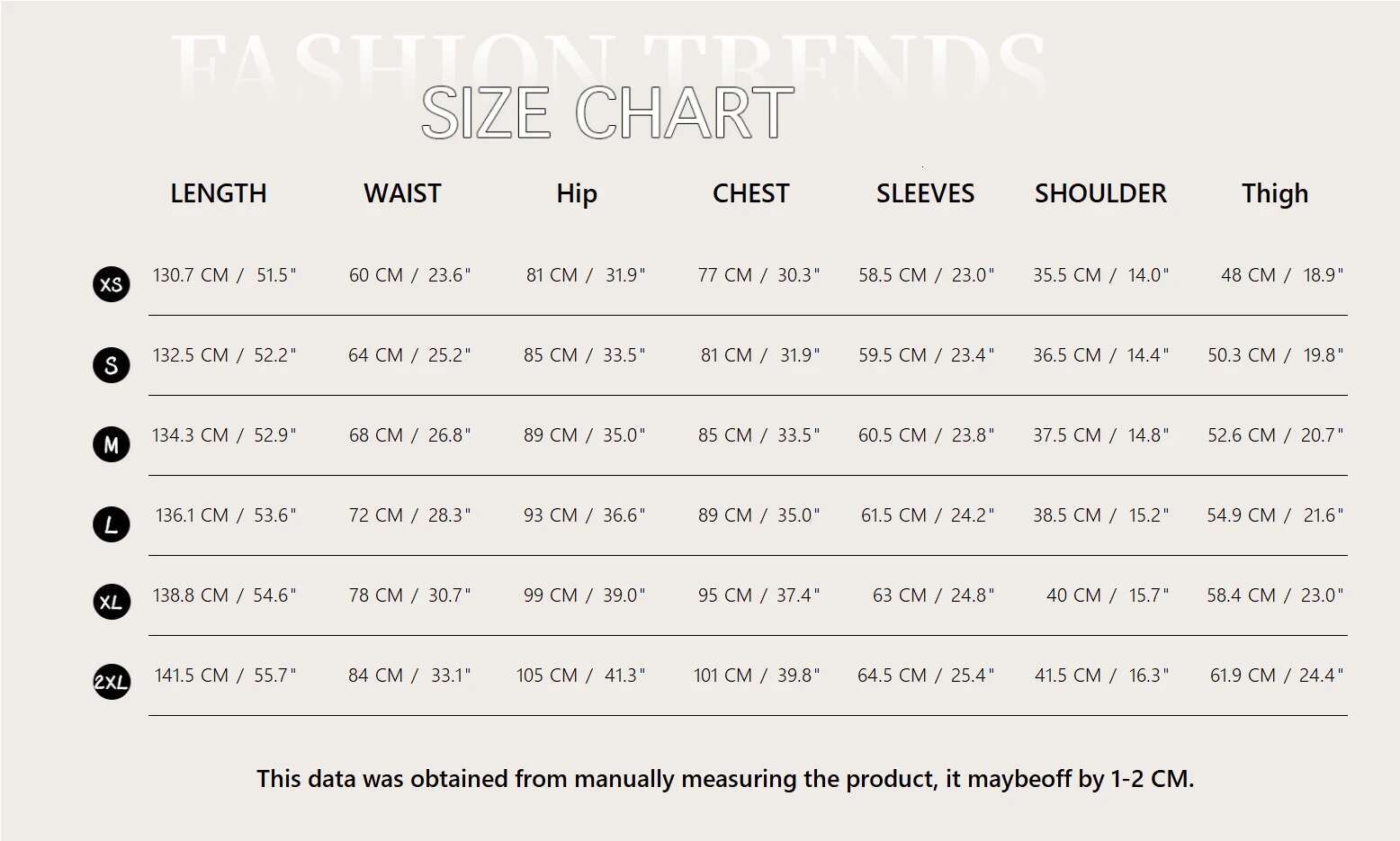Click the WAIST column header
Viewport: 1400px width, 841px height.
[x=402, y=193]
